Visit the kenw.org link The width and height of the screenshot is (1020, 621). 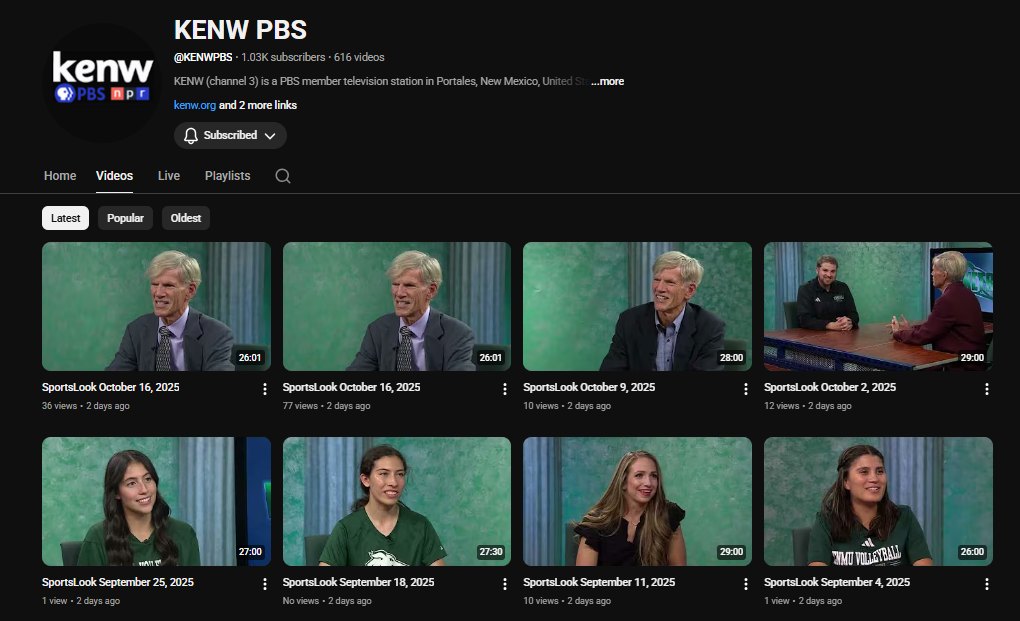point(195,105)
